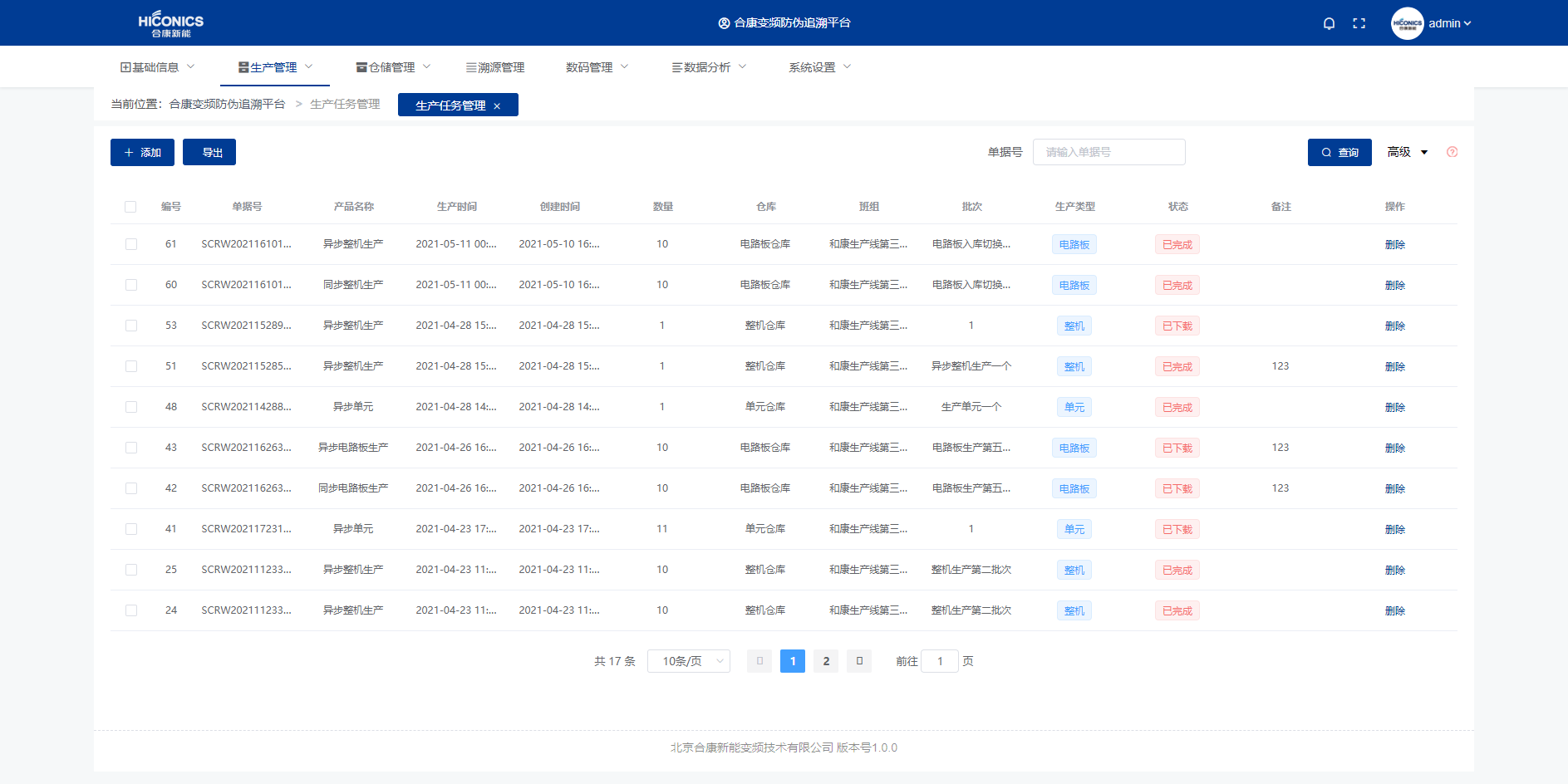Image resolution: width=1568 pixels, height=784 pixels.
Task: Tick the checkbox for row 48
Action: [130, 407]
